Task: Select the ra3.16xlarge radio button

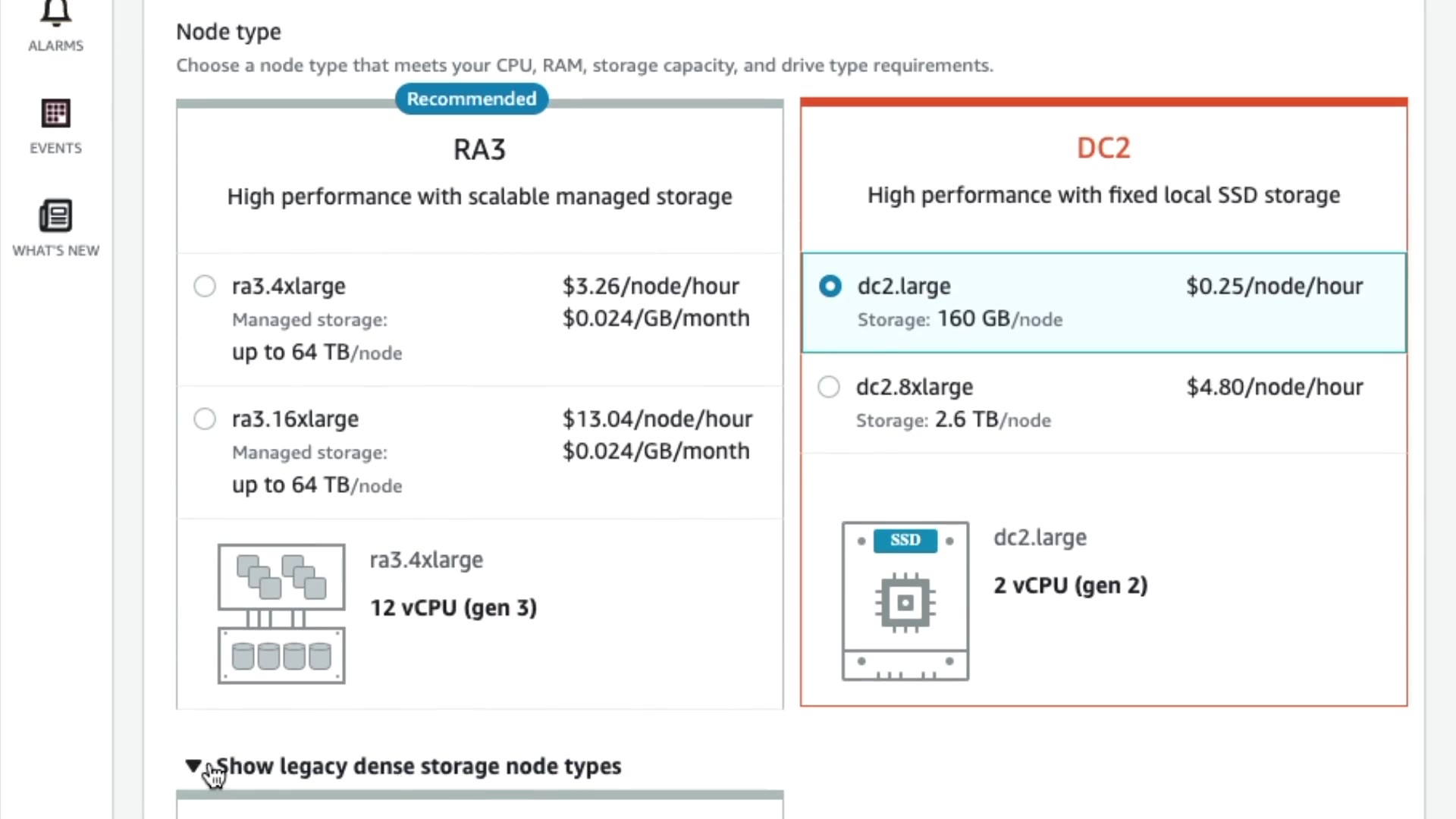Action: pyautogui.click(x=205, y=419)
